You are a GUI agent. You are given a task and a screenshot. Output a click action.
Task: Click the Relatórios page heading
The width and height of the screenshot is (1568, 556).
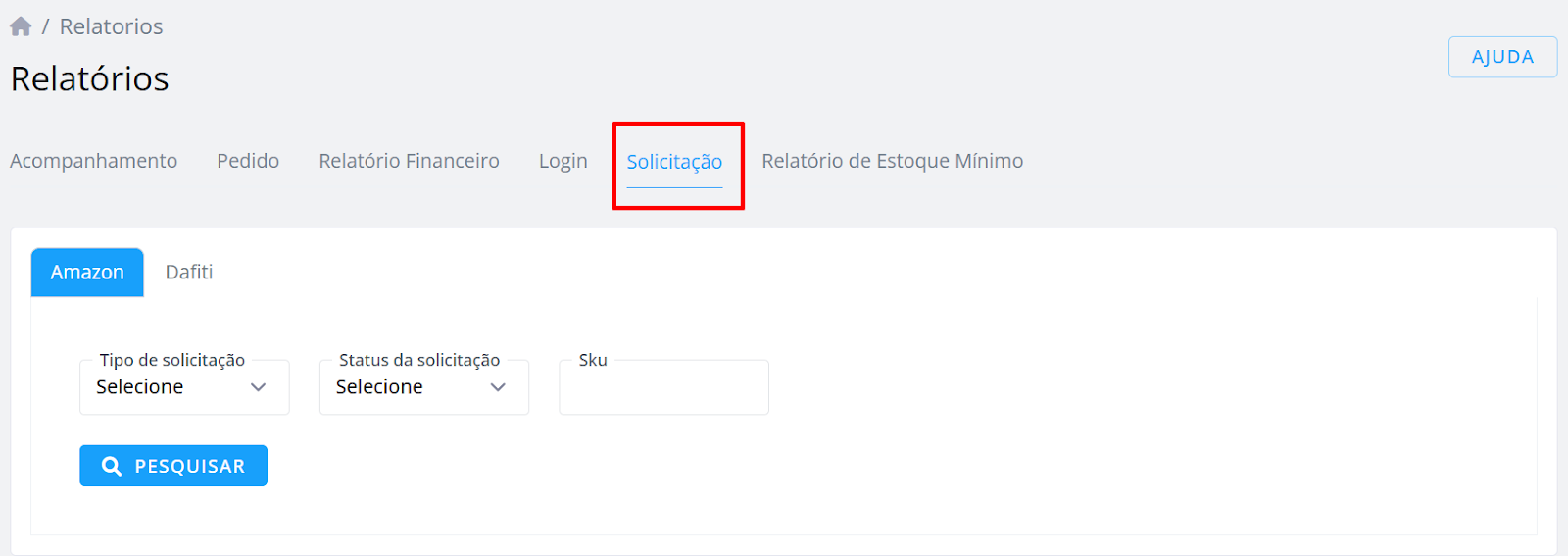pyautogui.click(x=90, y=78)
